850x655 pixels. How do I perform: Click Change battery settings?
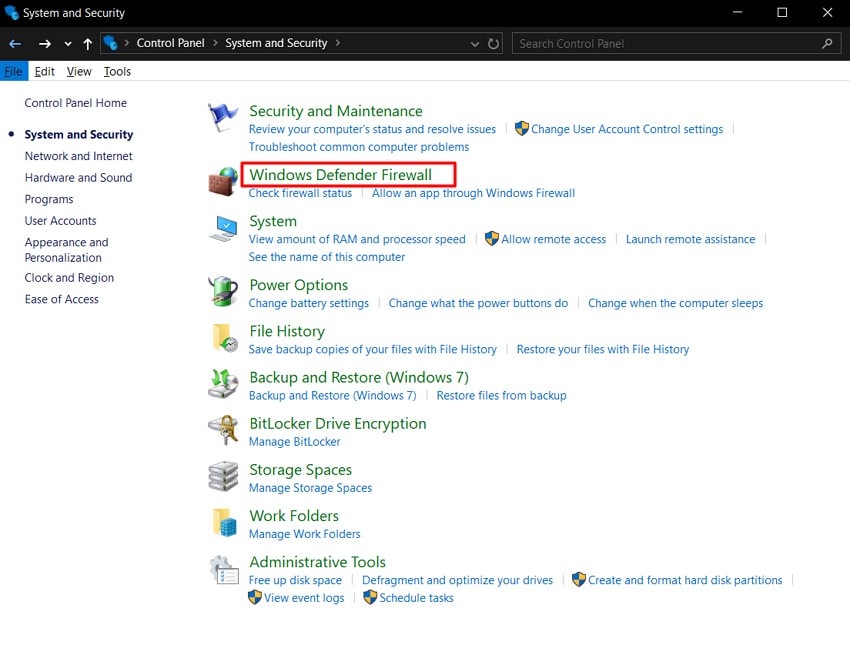point(309,303)
